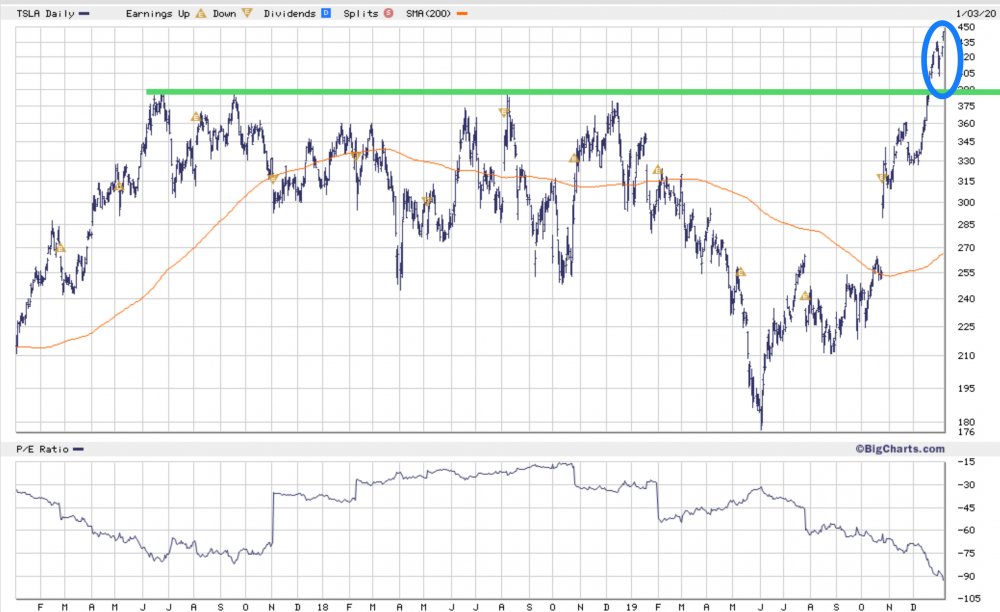1000x612 pixels.
Task: Click the 450 price axis label
Action: tap(966, 27)
